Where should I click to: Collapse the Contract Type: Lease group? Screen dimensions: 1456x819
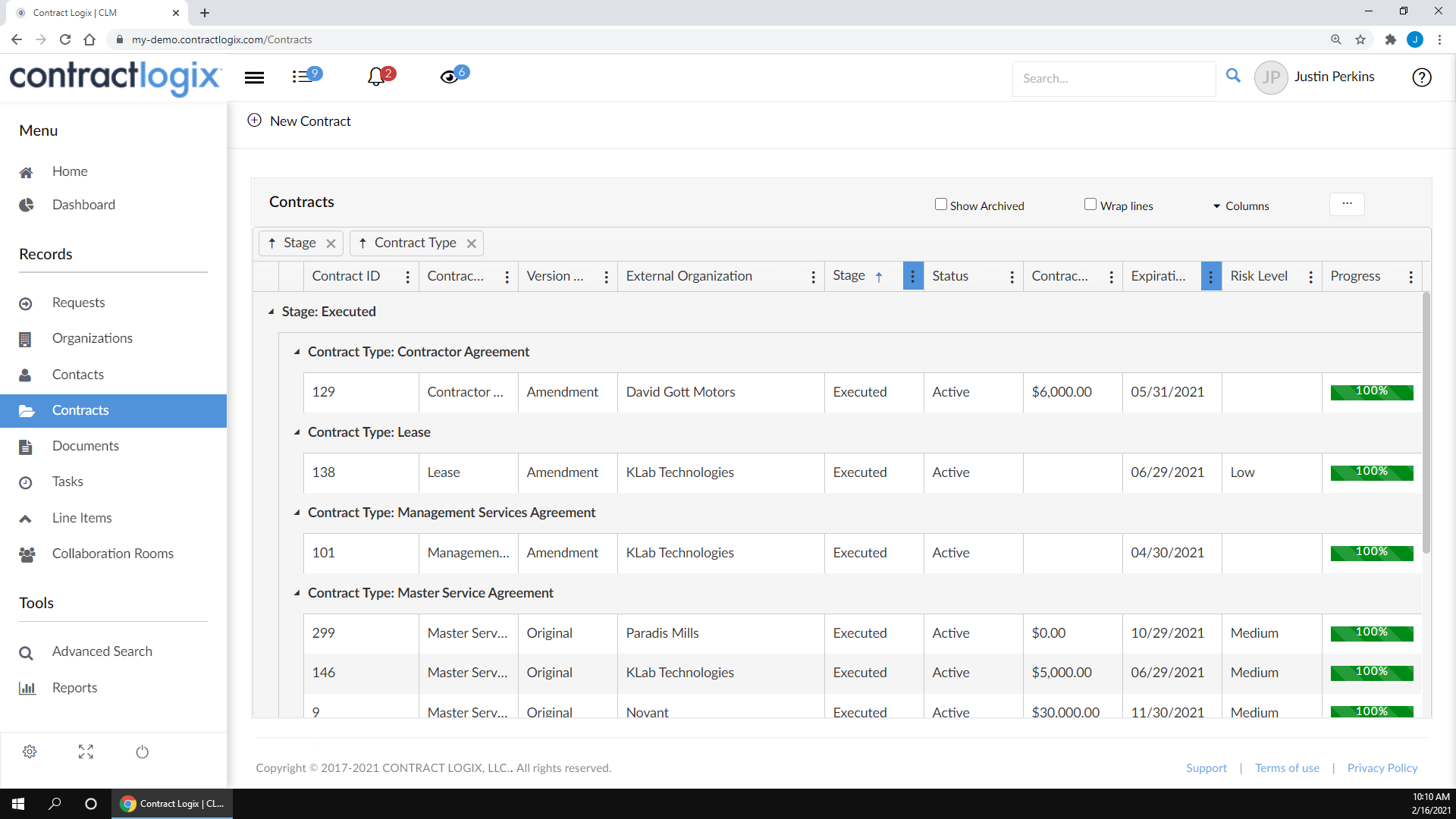[297, 432]
